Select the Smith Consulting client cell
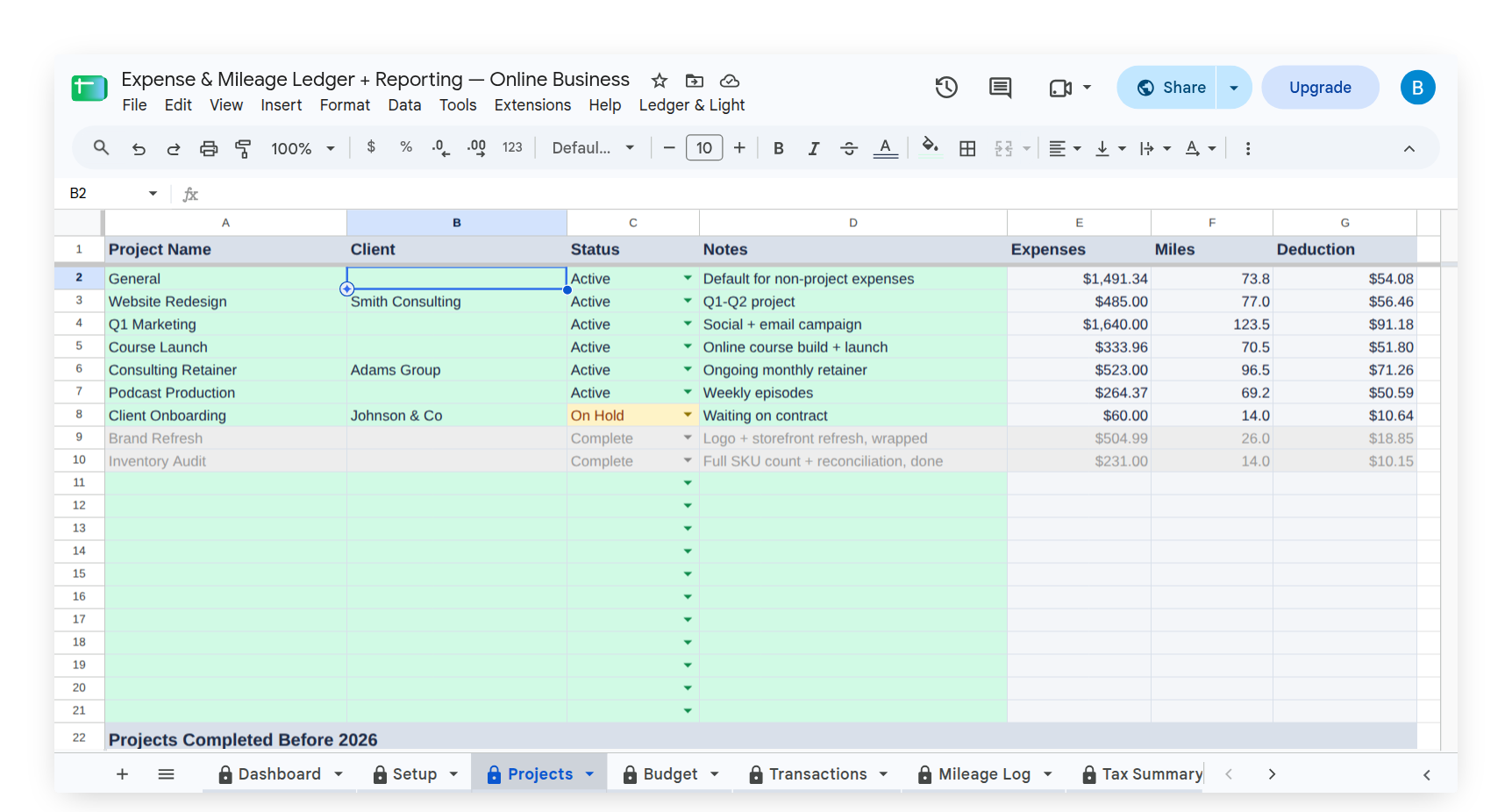The height and width of the screenshot is (812, 1512). pyautogui.click(x=457, y=302)
